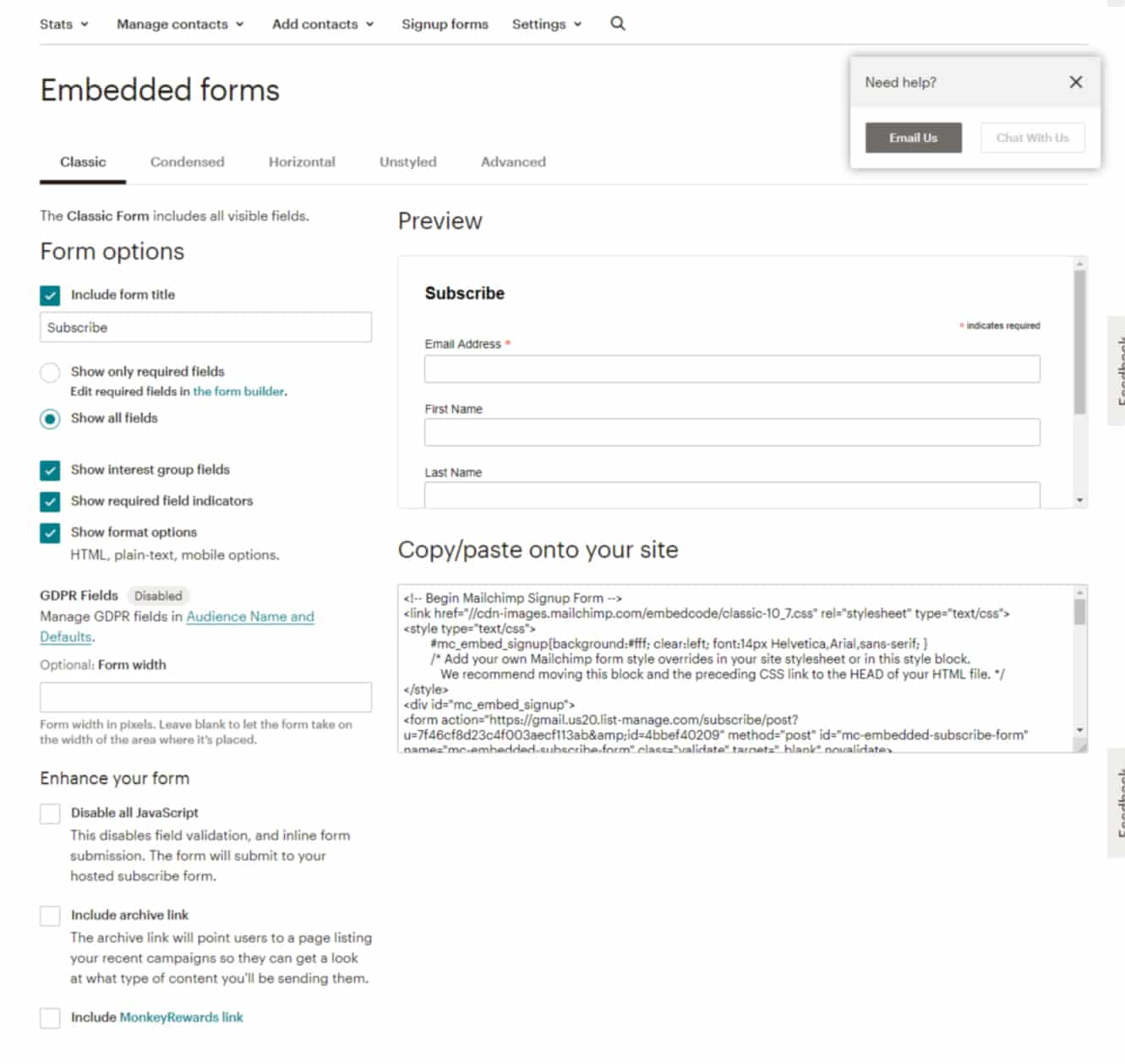Viewport: 1125px width, 1064px height.
Task: Click the Email Us button
Action: pos(913,137)
